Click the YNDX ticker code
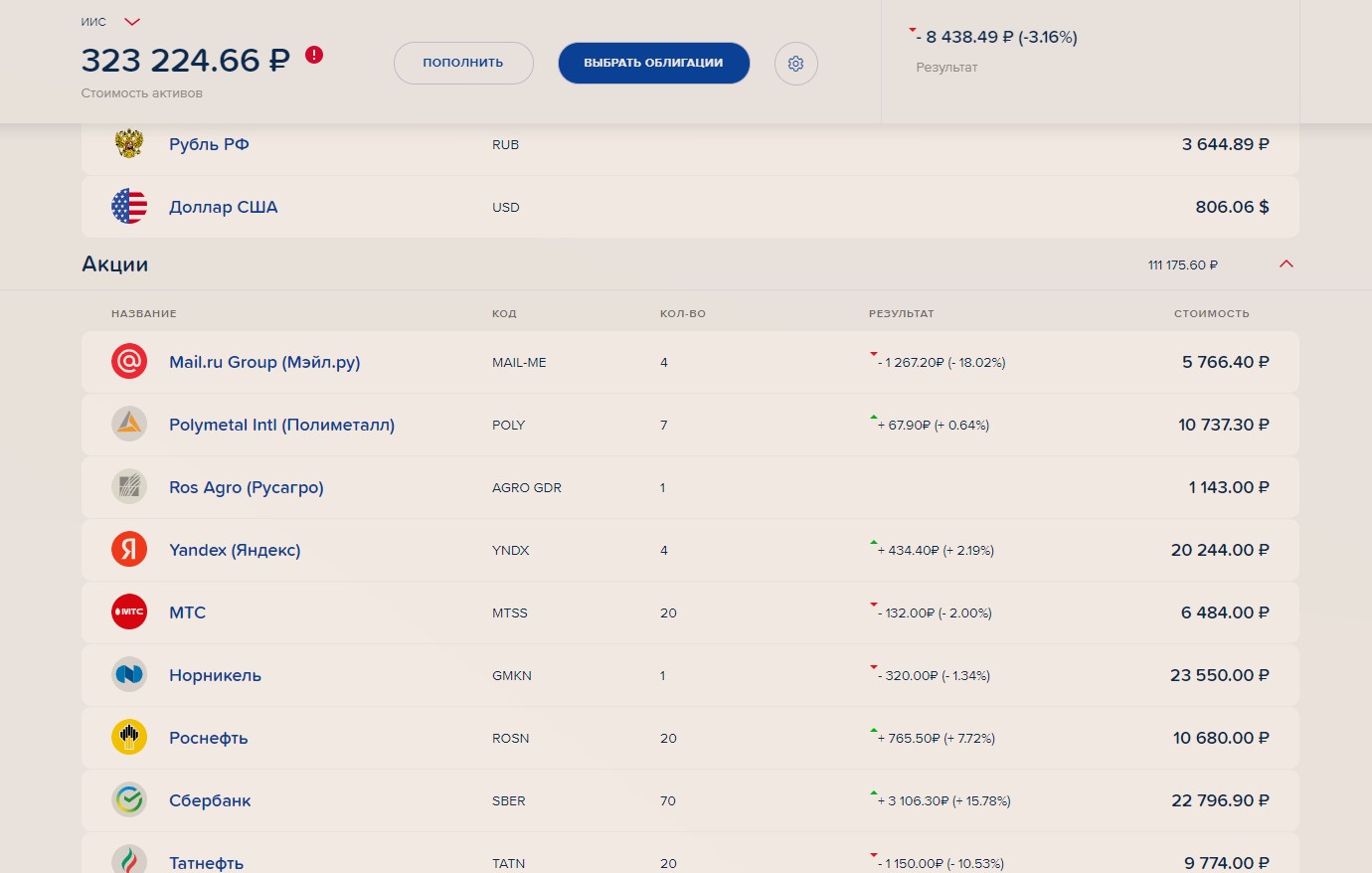The height and width of the screenshot is (873, 1372). [511, 551]
